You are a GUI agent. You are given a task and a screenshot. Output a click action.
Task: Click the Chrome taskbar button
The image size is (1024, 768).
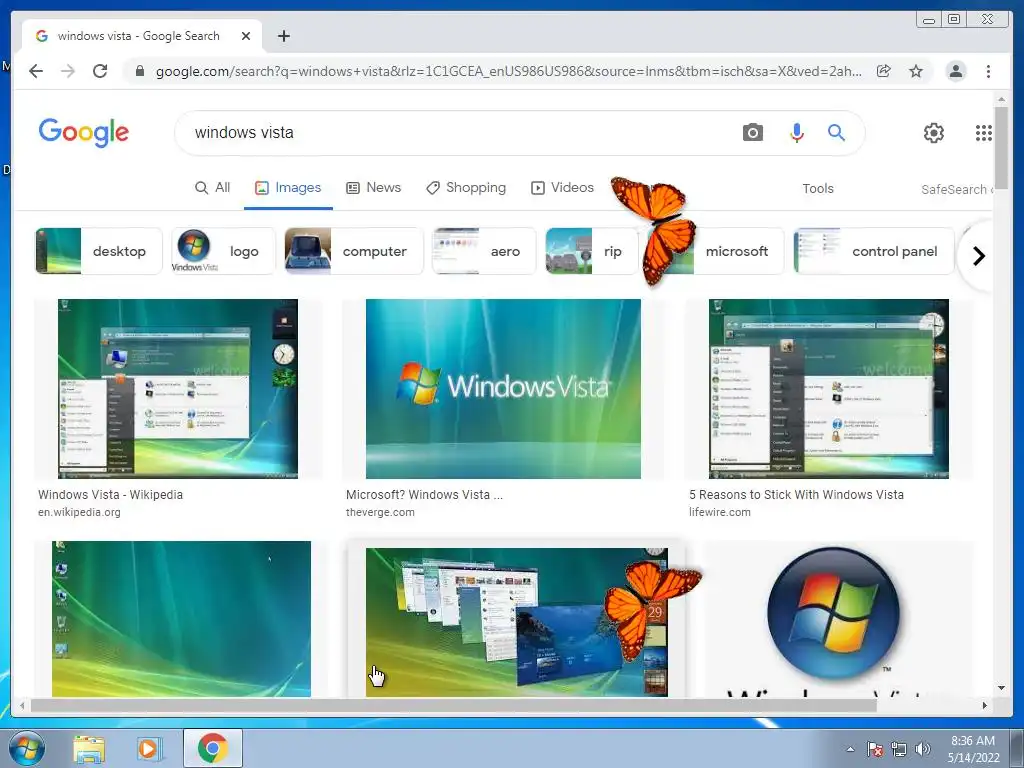213,748
